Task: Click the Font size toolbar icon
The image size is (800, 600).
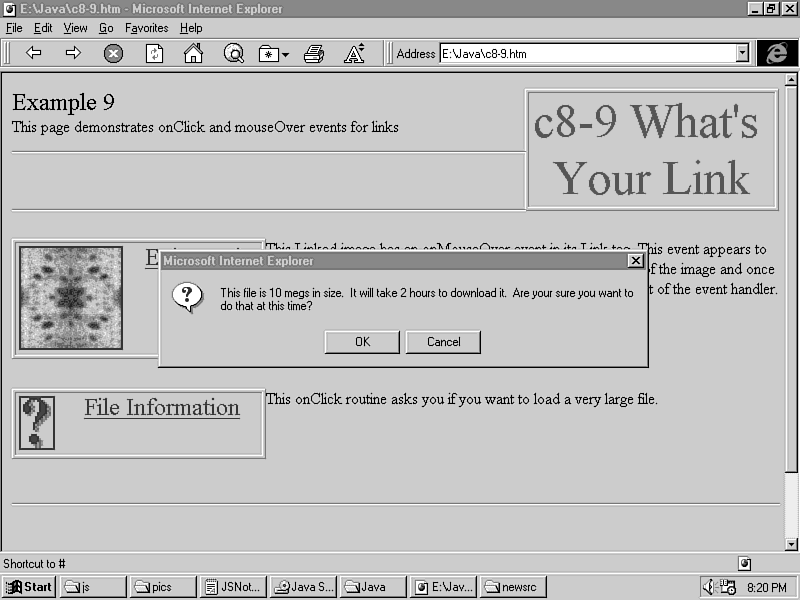Action: [x=354, y=54]
